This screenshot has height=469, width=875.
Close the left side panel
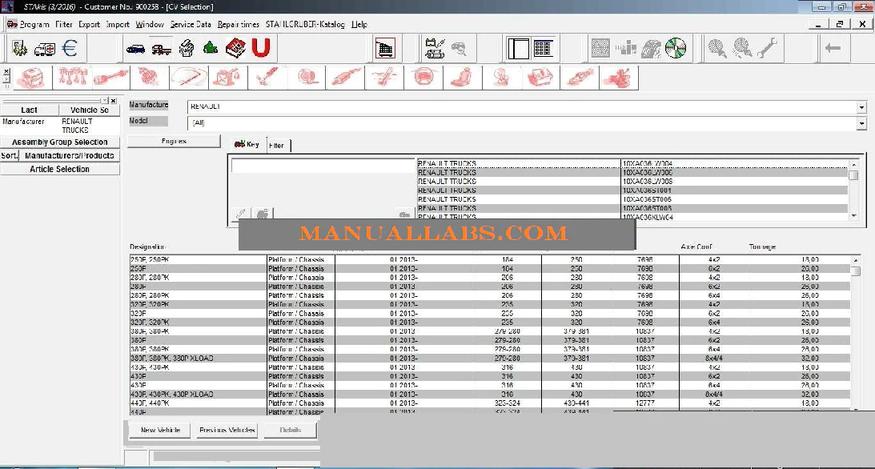coord(113,100)
